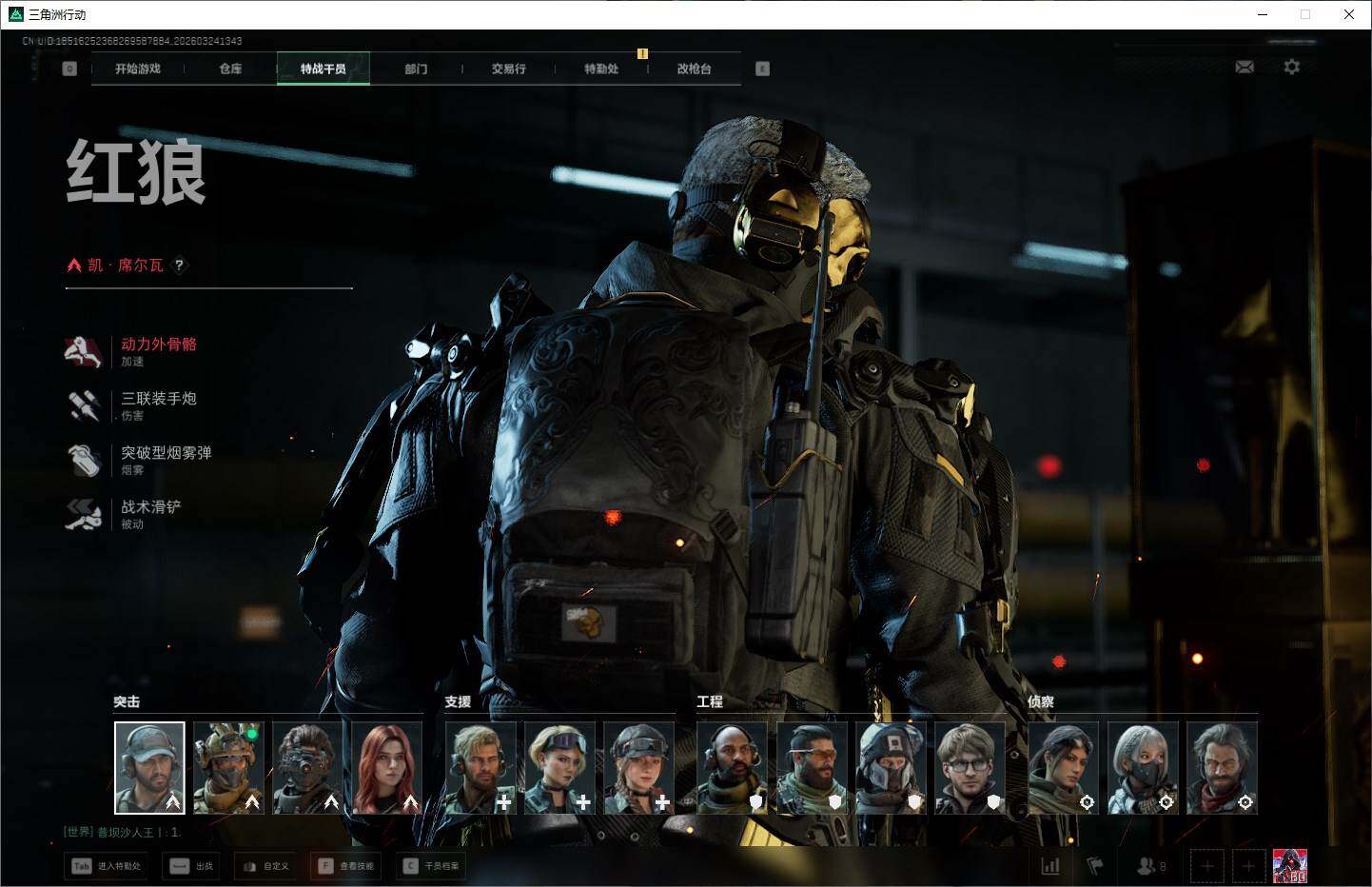This screenshot has width=1372, height=887.
Task: Click the E next-tab key icon
Action: coord(762,69)
